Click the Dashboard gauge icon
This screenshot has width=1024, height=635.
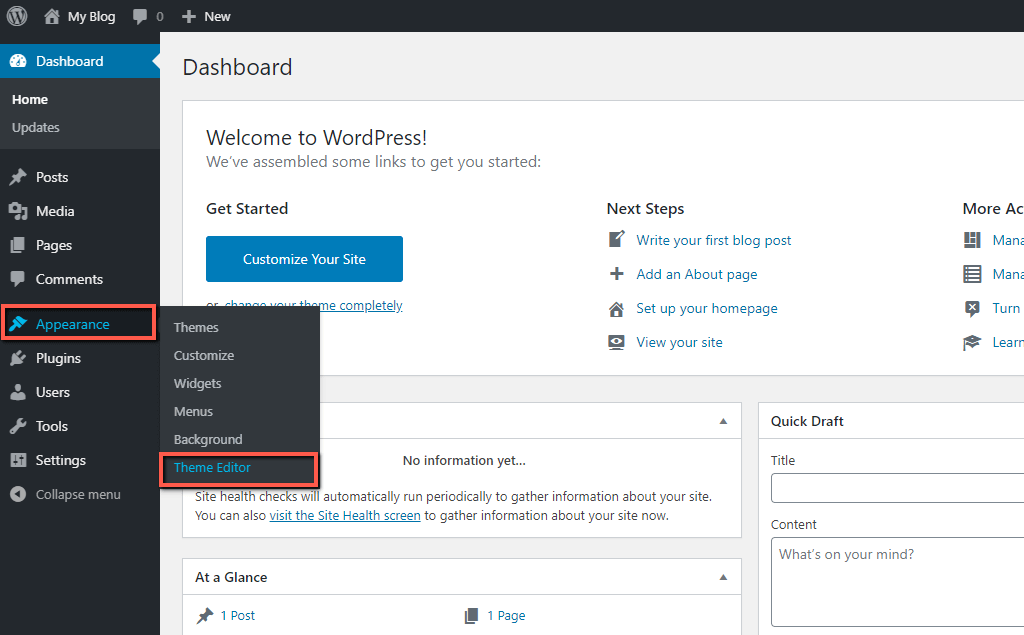pyautogui.click(x=18, y=61)
